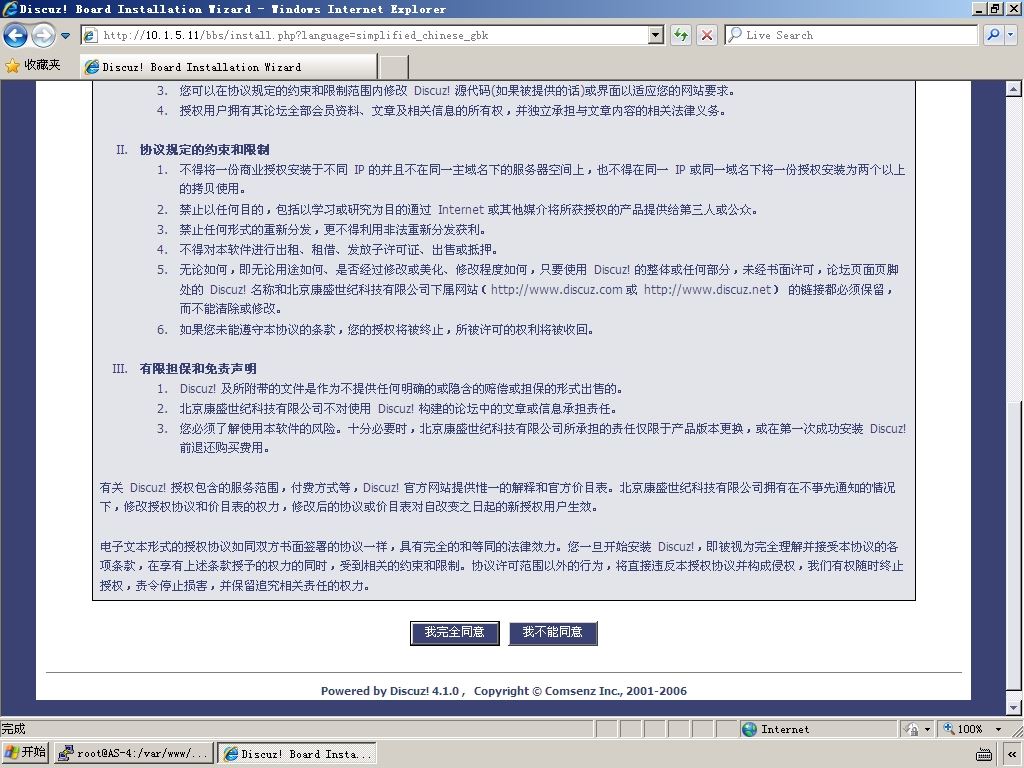Select the Discuz! Board Installation Wizard tab
Screen dimensions: 1024x768
(228, 67)
